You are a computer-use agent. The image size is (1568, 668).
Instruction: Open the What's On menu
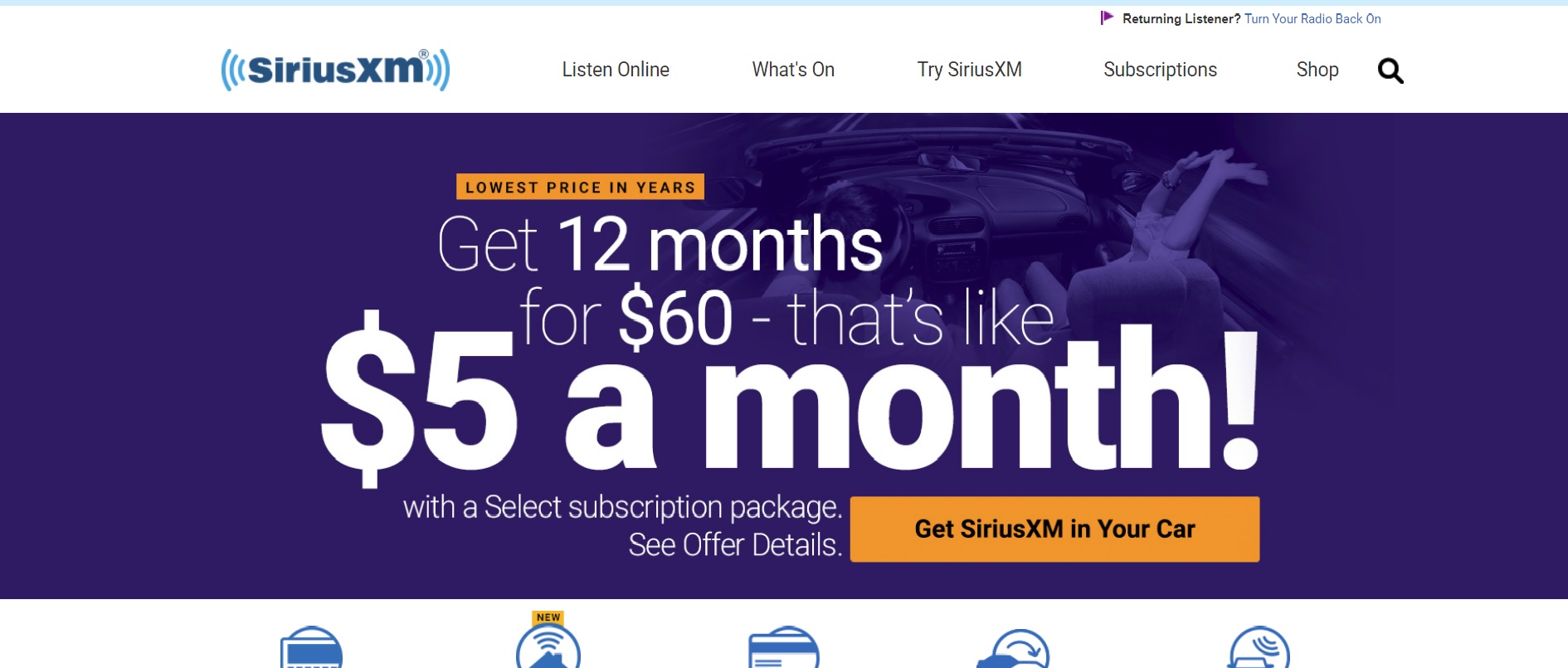pyautogui.click(x=793, y=70)
